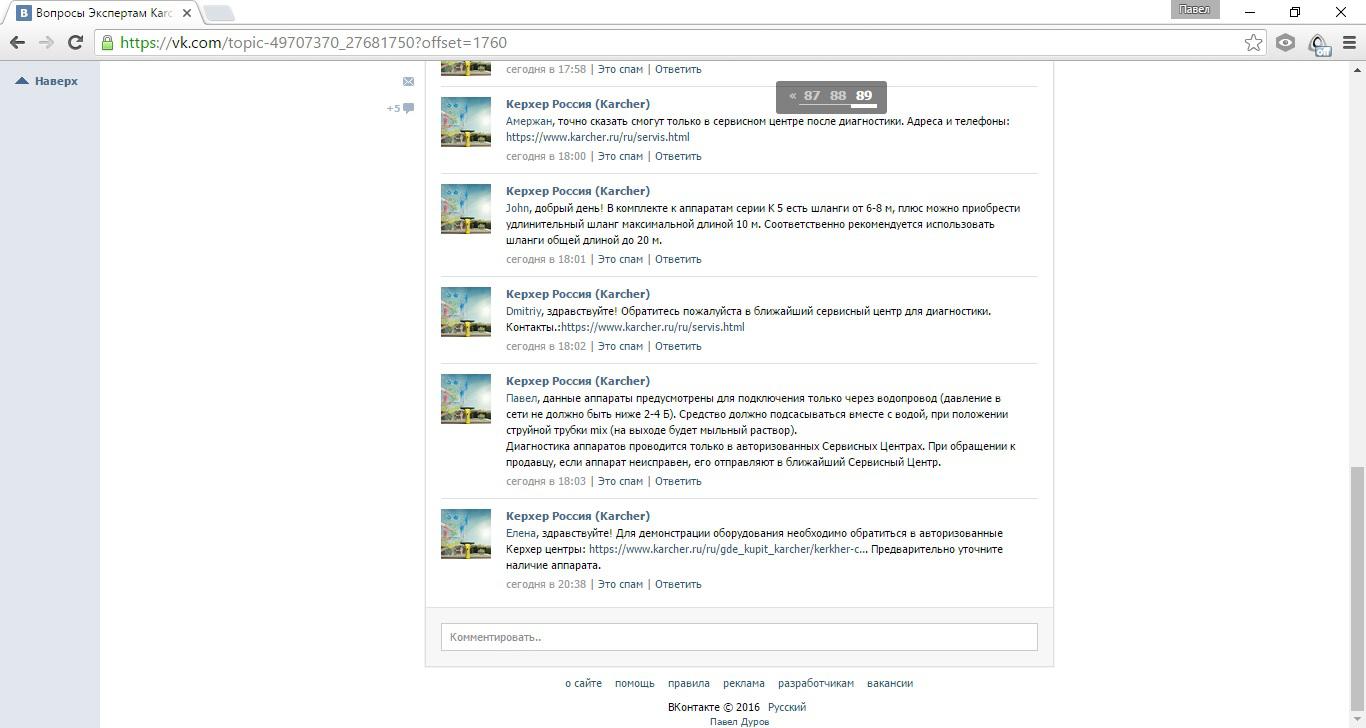Click the bell extension icon in toolbar
Viewport: 1366px width, 728px height.
[x=1319, y=43]
